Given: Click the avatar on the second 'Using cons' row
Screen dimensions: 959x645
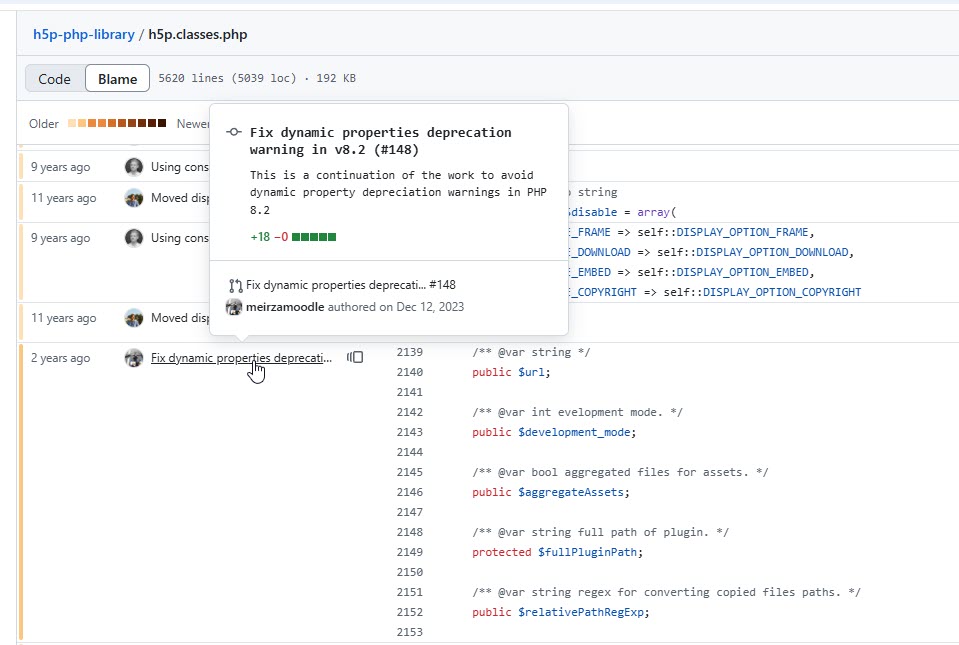Looking at the screenshot, I should point(132,238).
